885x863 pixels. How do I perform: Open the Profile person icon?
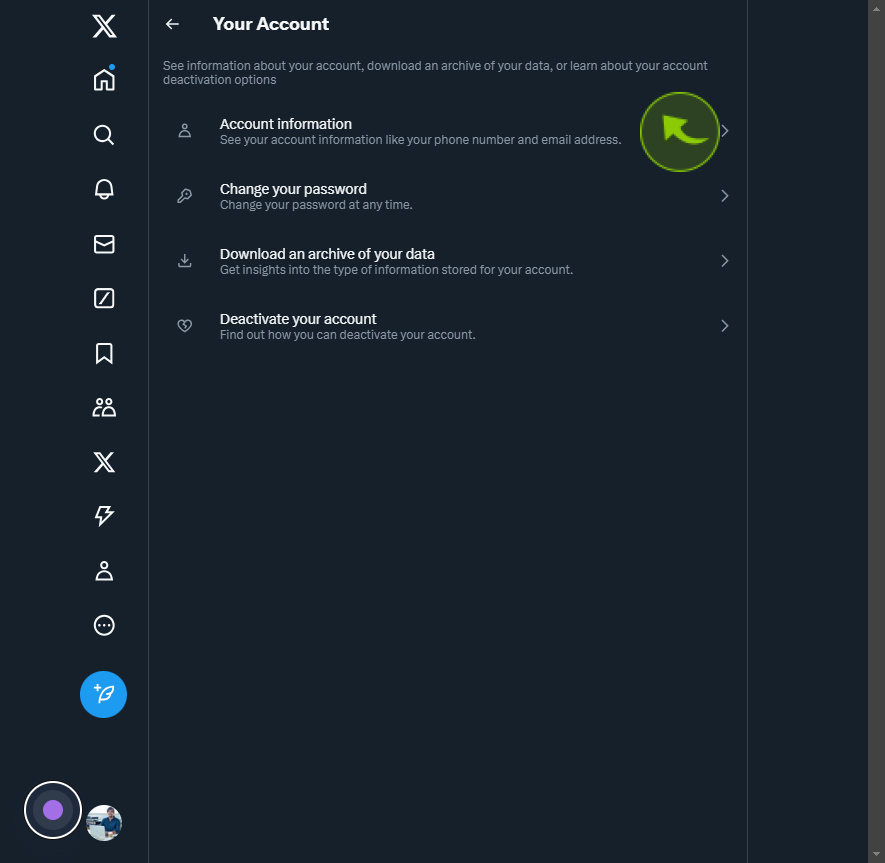[x=104, y=571]
